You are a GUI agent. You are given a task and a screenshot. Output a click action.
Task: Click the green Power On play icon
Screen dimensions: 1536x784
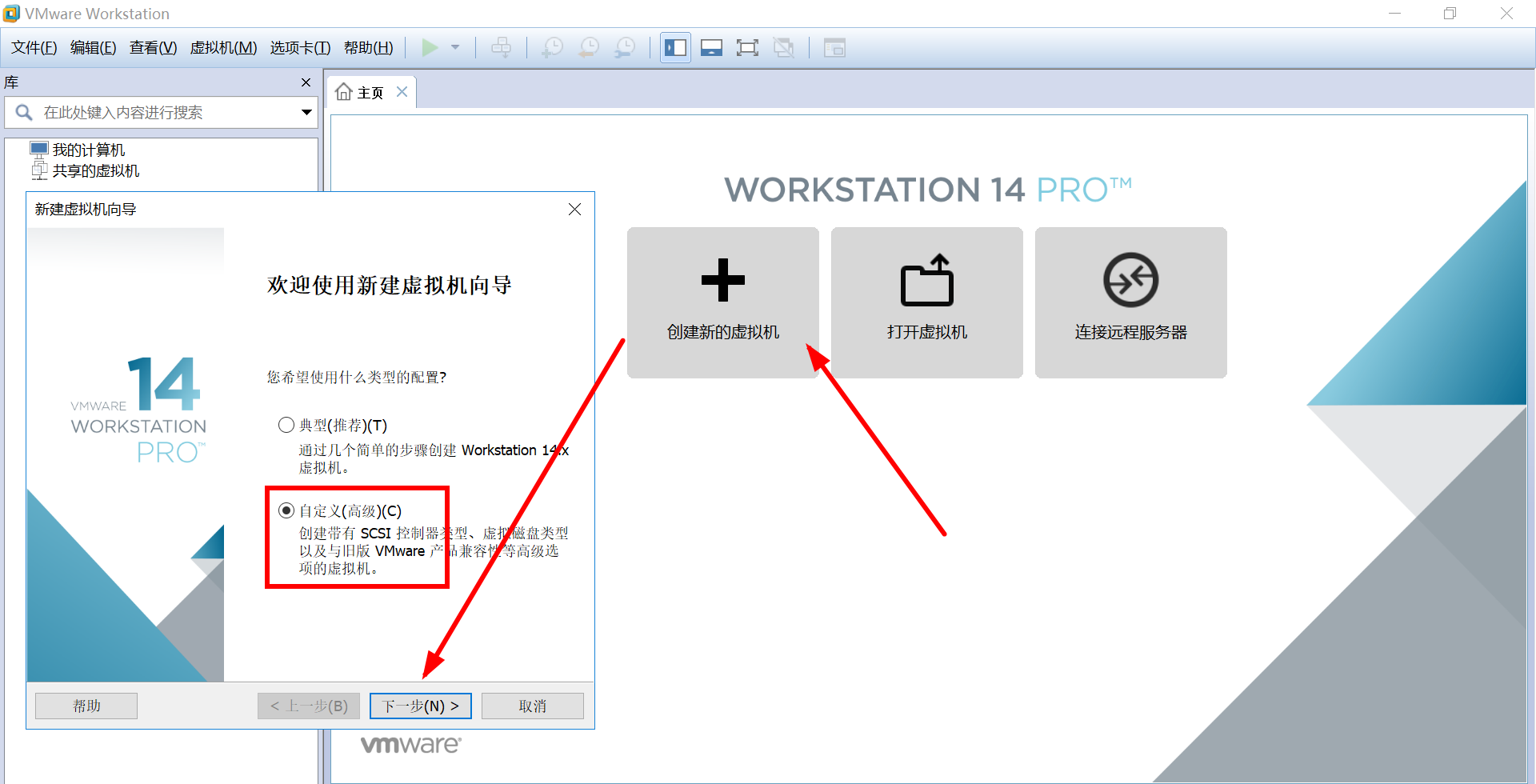pos(430,48)
